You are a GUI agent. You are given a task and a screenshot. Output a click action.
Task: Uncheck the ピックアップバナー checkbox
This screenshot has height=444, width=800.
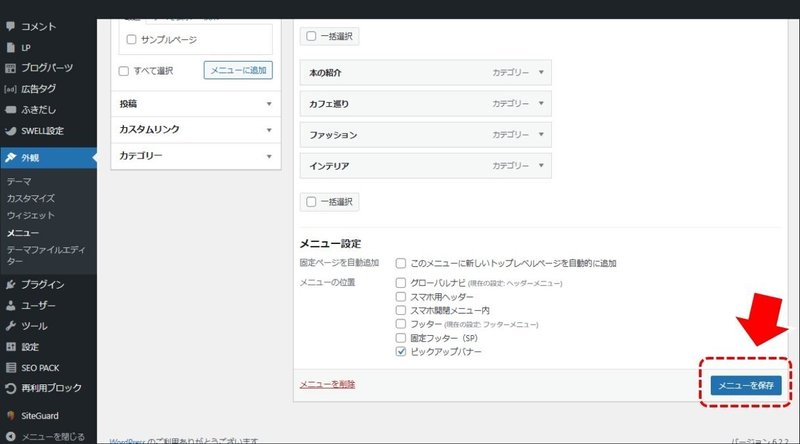401,352
